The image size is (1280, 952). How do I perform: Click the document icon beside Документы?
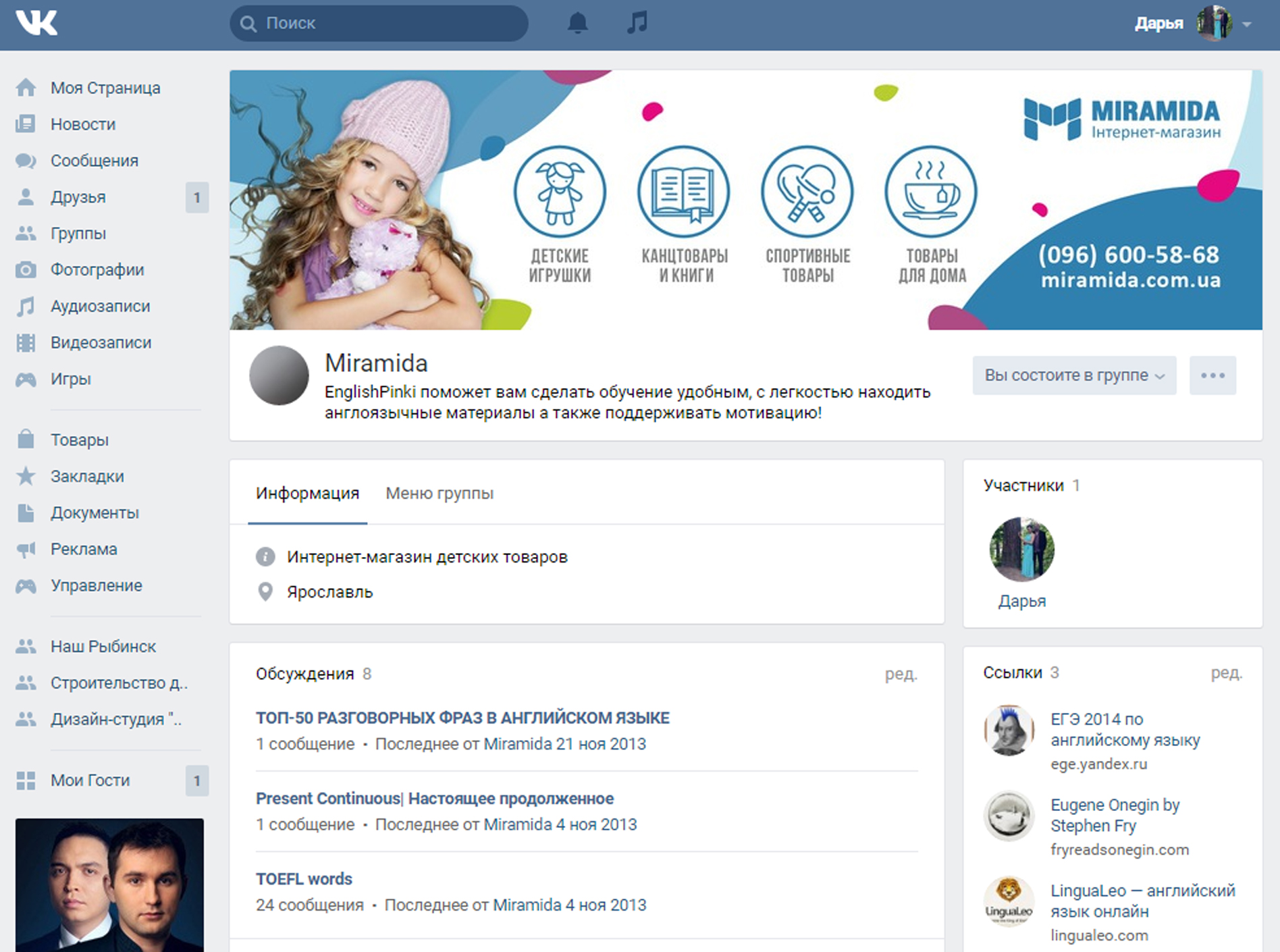(x=26, y=512)
